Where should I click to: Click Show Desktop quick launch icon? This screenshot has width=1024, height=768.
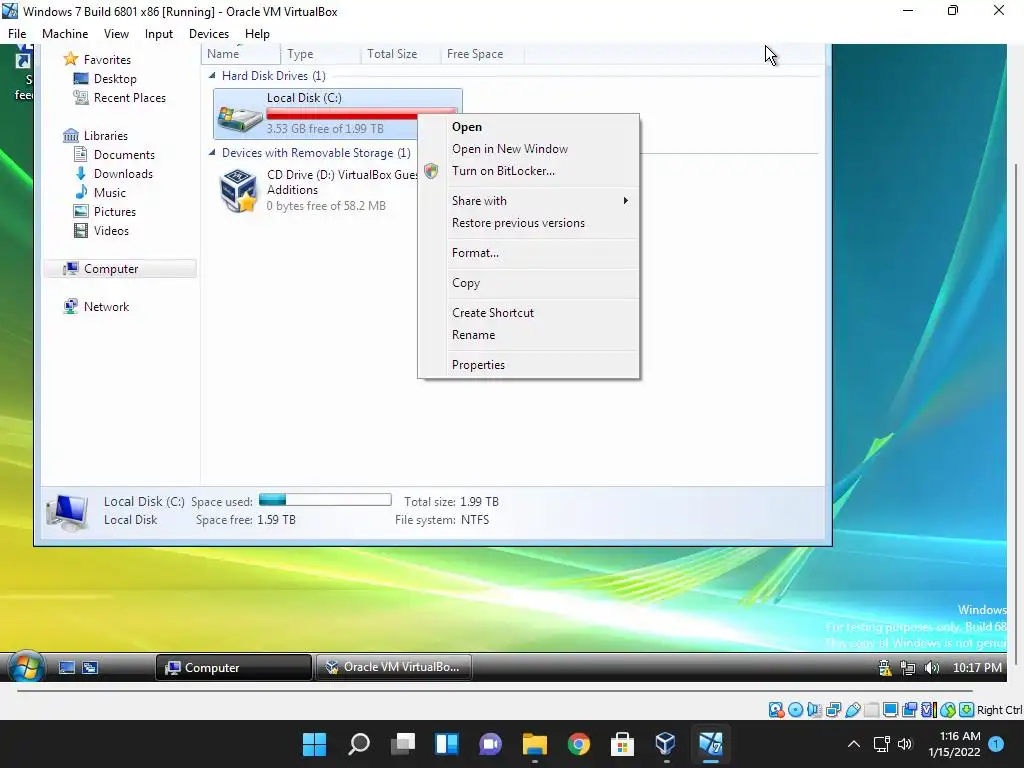coord(67,667)
